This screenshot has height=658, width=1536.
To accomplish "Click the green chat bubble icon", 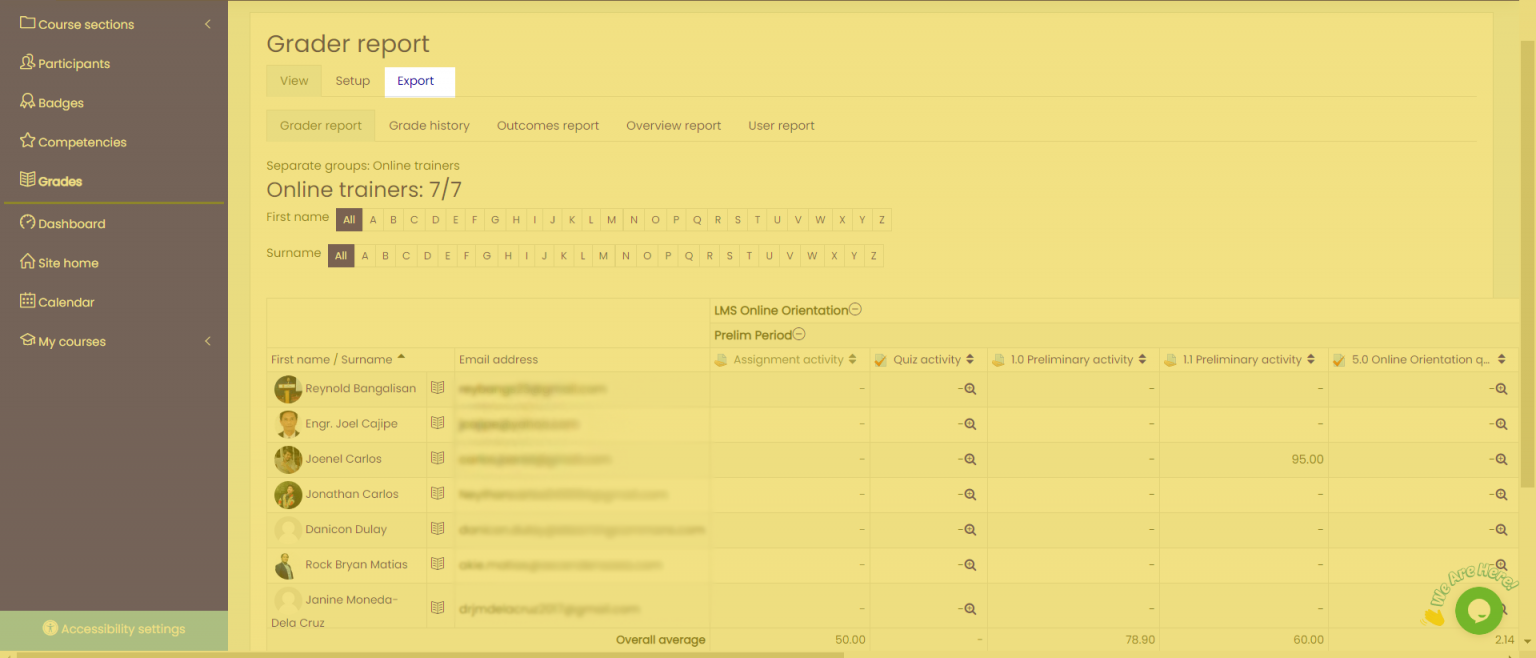I will pos(1479,610).
